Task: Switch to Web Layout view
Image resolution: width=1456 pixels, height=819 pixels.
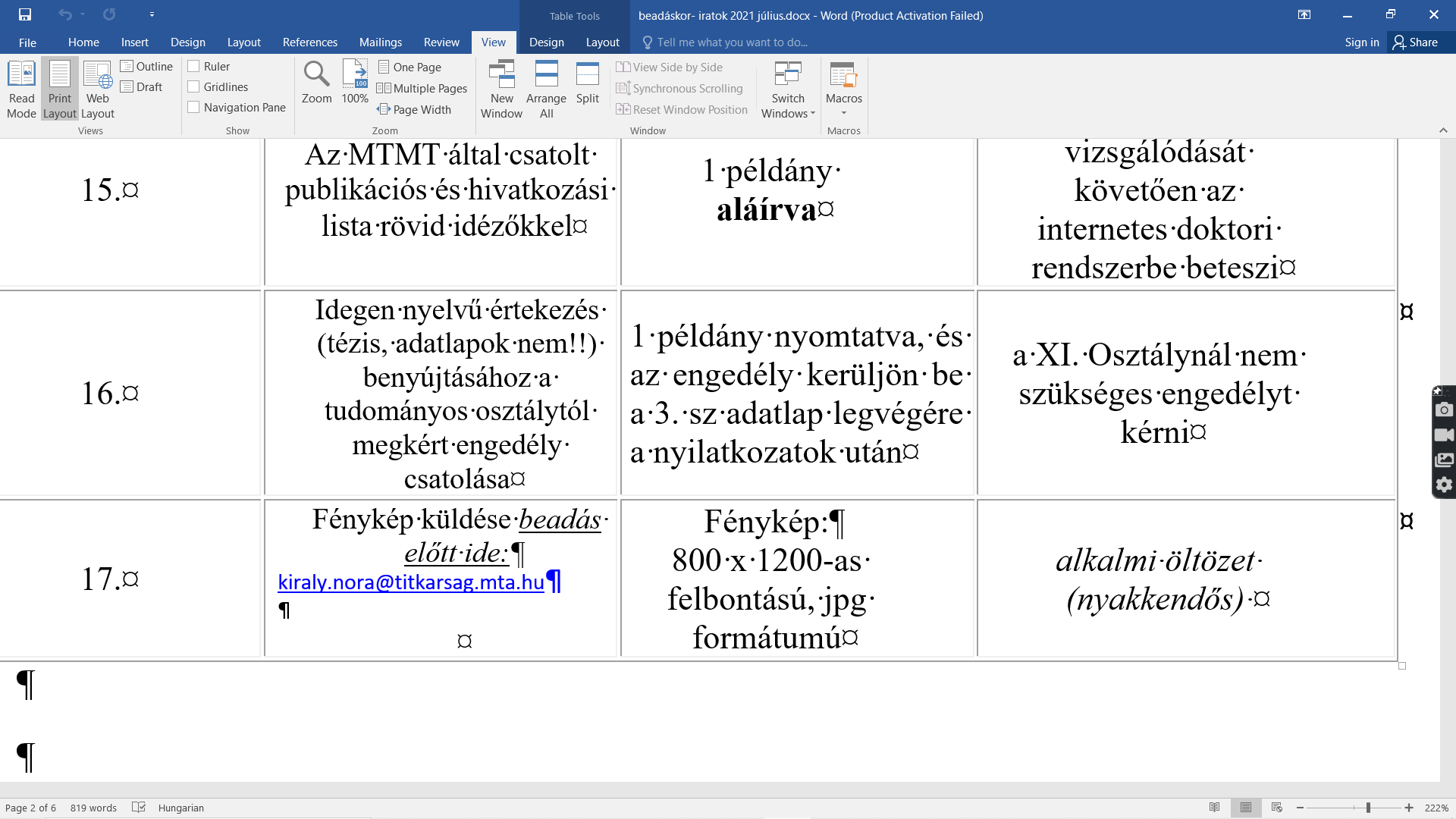Action: pyautogui.click(x=98, y=89)
